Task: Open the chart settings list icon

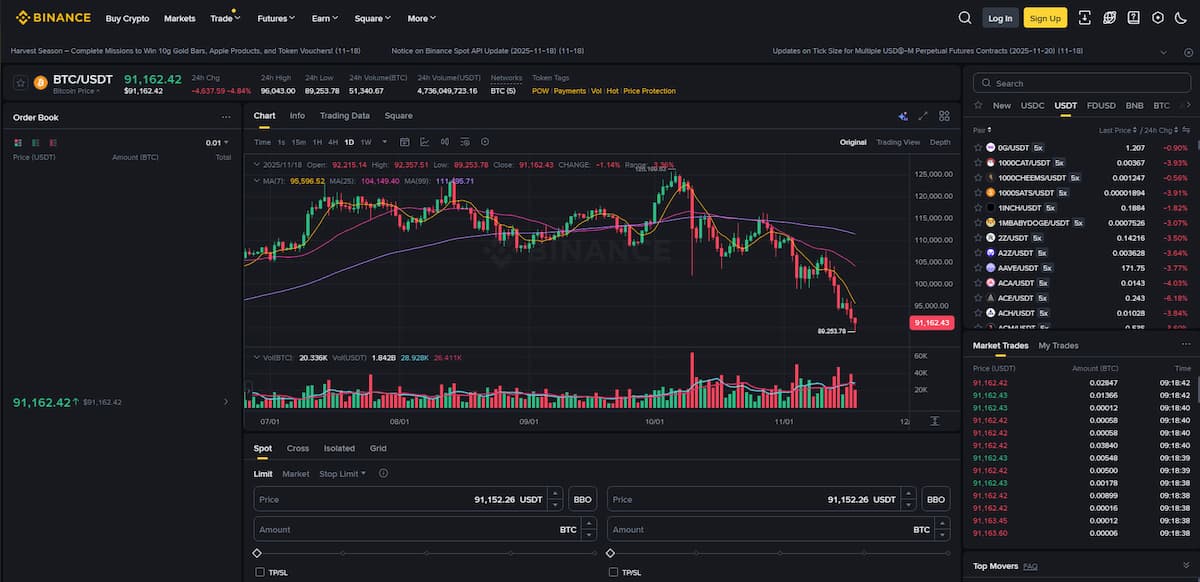Action: [x=465, y=142]
